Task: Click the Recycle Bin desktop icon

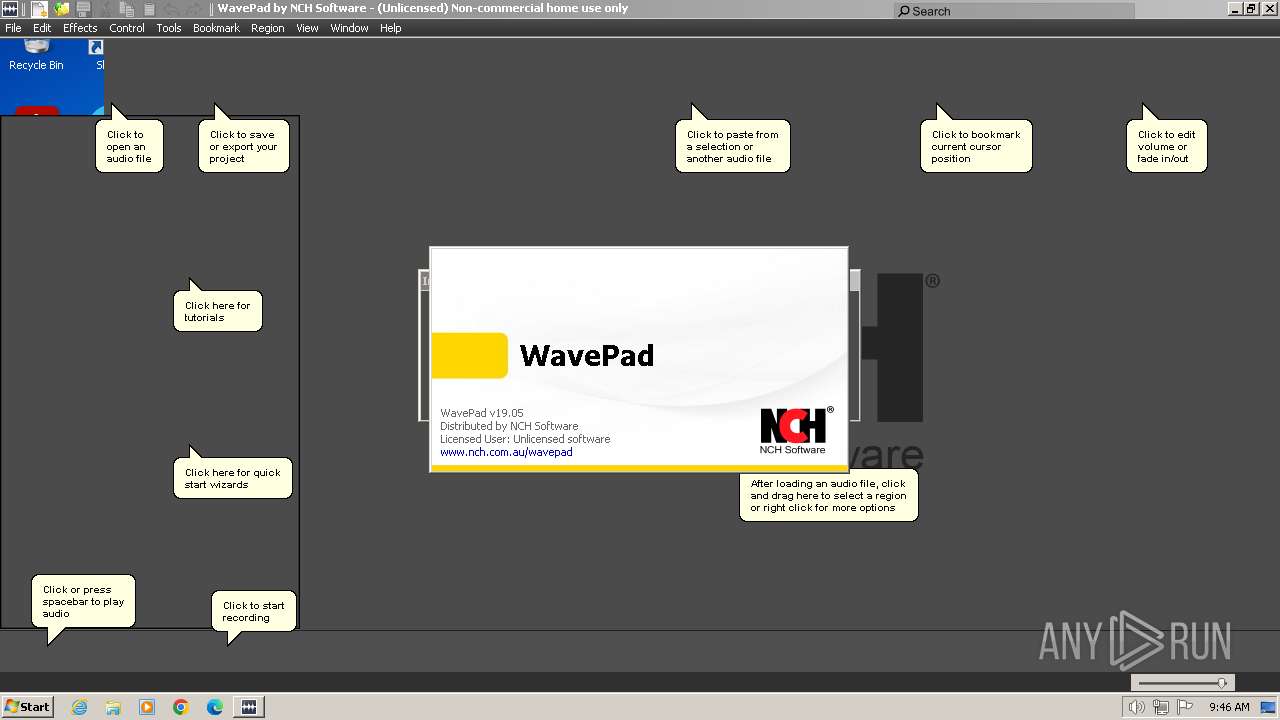Action: point(36,56)
